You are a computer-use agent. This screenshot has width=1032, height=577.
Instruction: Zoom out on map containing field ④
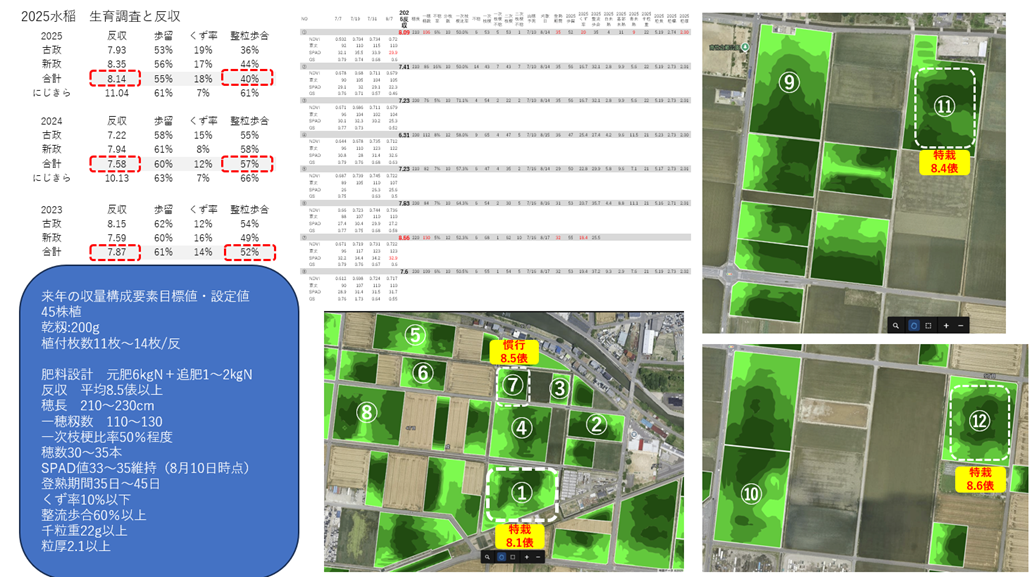539,557
